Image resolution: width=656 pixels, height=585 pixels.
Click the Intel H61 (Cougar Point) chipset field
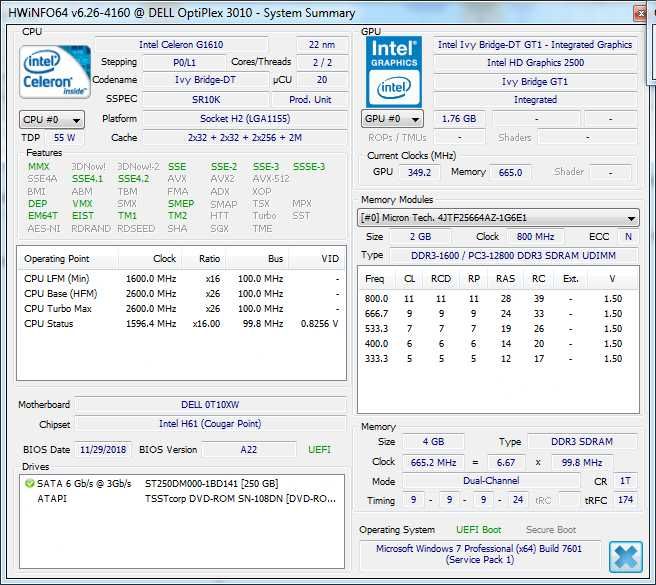tap(210, 424)
